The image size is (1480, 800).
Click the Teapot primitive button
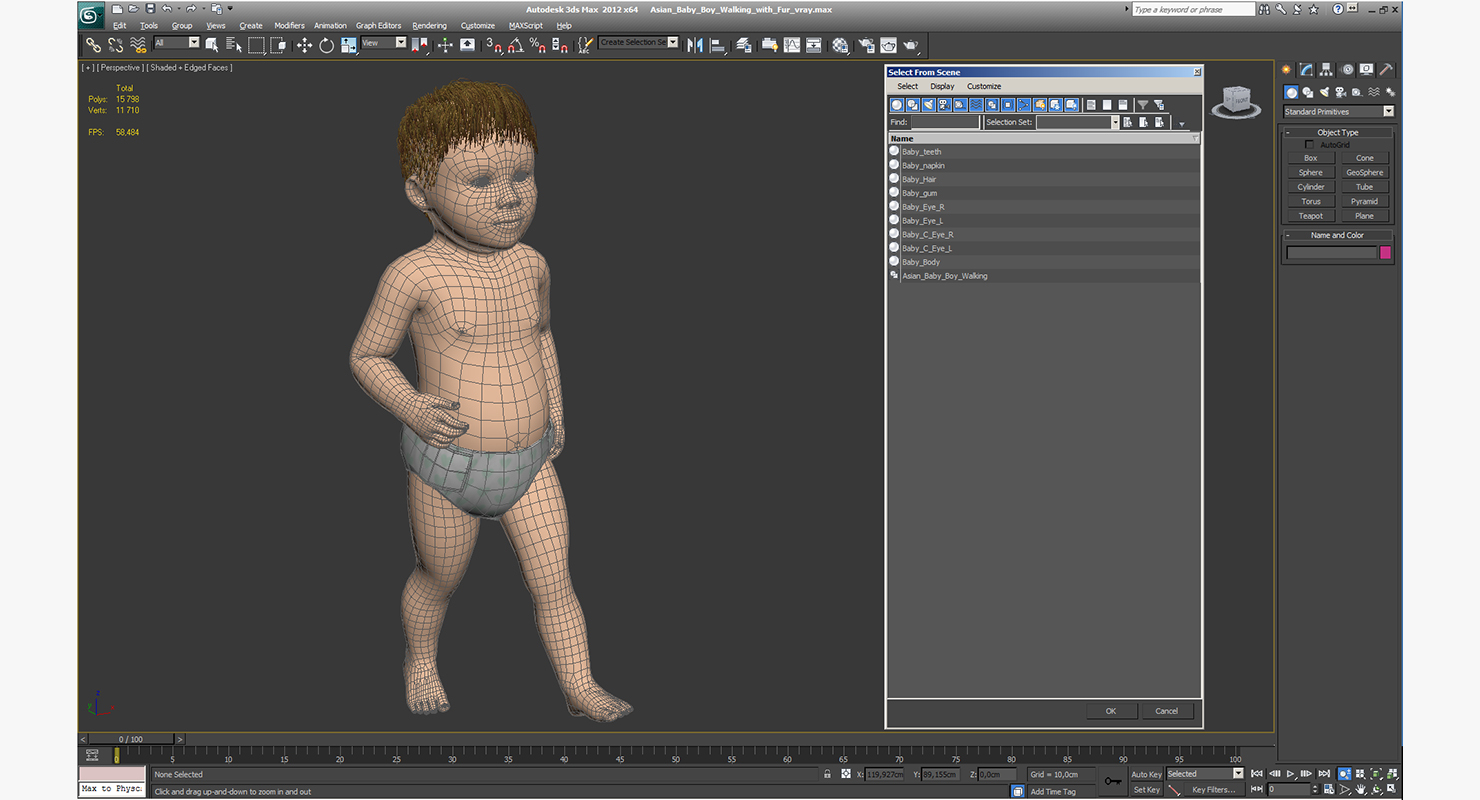(x=1310, y=216)
